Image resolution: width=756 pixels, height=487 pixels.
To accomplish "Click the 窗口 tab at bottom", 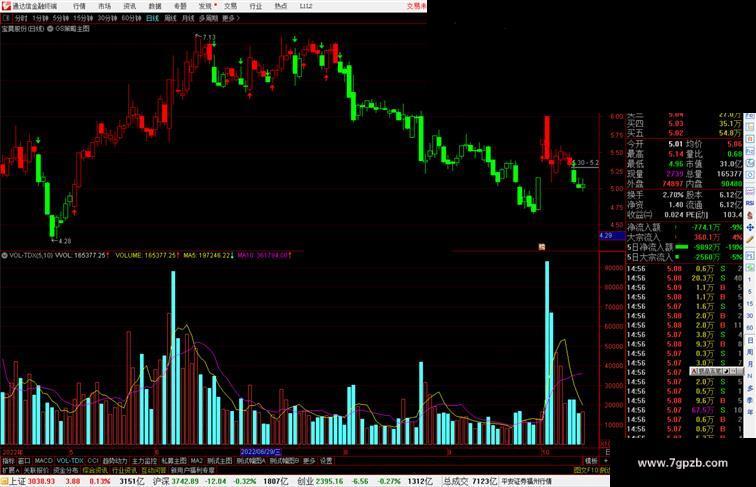I will coord(24,461).
